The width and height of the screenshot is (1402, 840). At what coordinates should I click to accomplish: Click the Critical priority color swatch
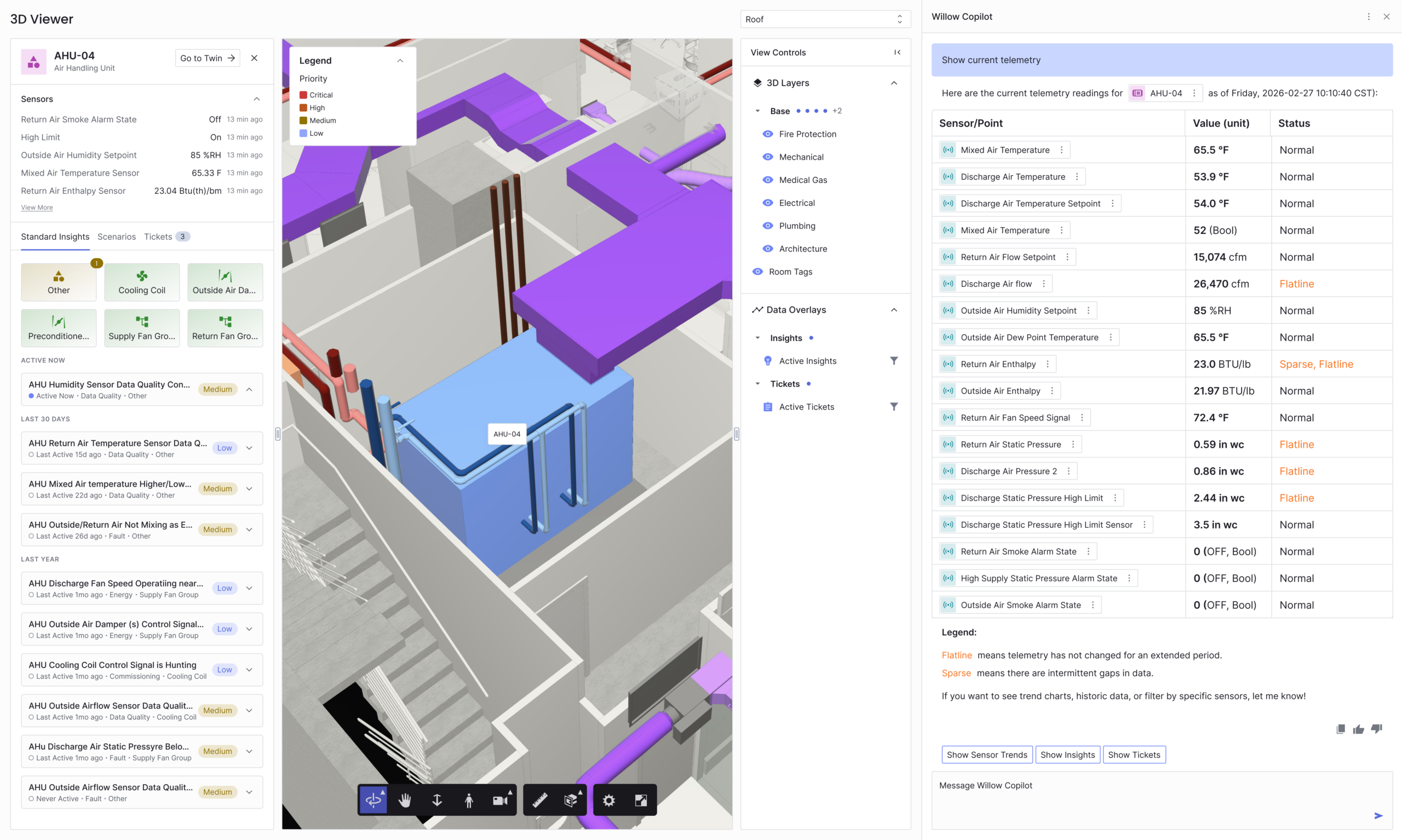[303, 95]
